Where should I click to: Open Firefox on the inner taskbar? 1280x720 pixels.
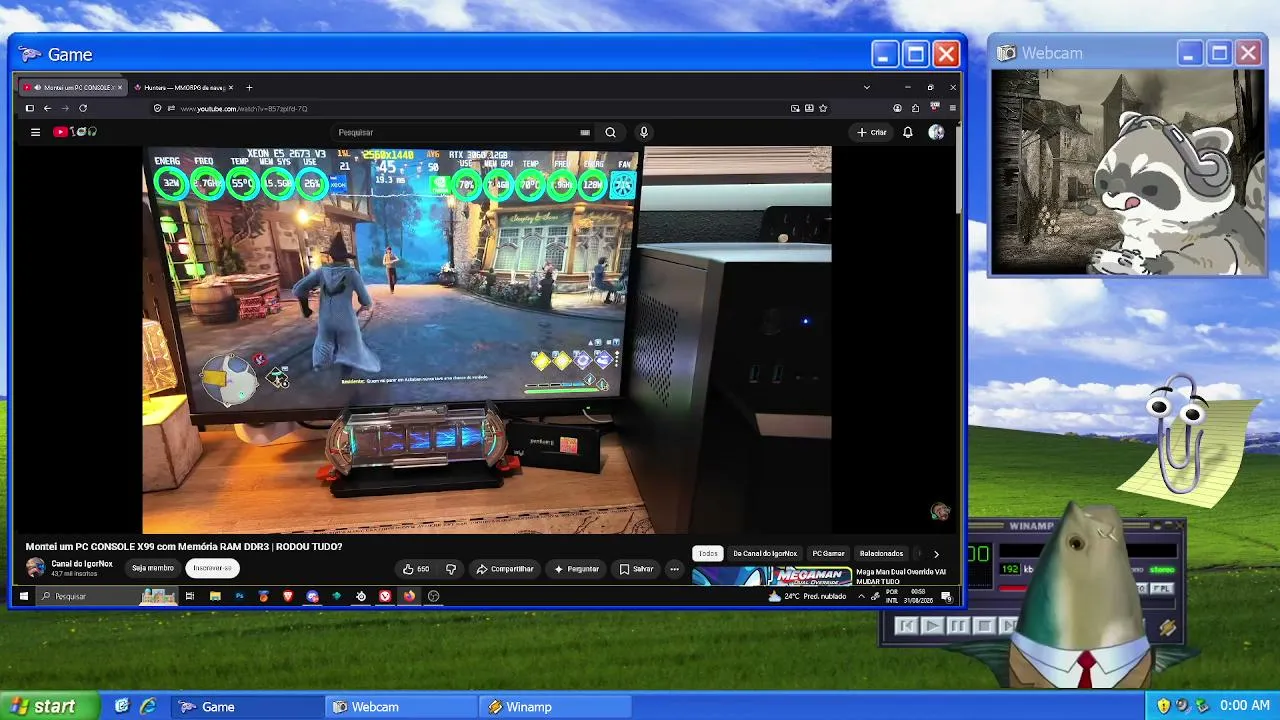coord(409,596)
